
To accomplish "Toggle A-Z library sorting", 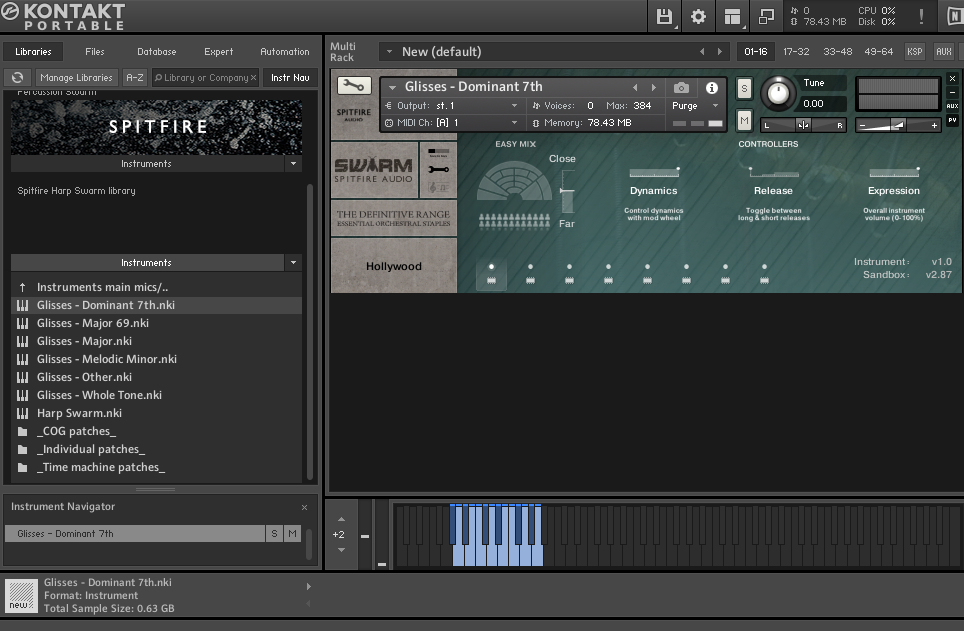I will click(x=135, y=77).
